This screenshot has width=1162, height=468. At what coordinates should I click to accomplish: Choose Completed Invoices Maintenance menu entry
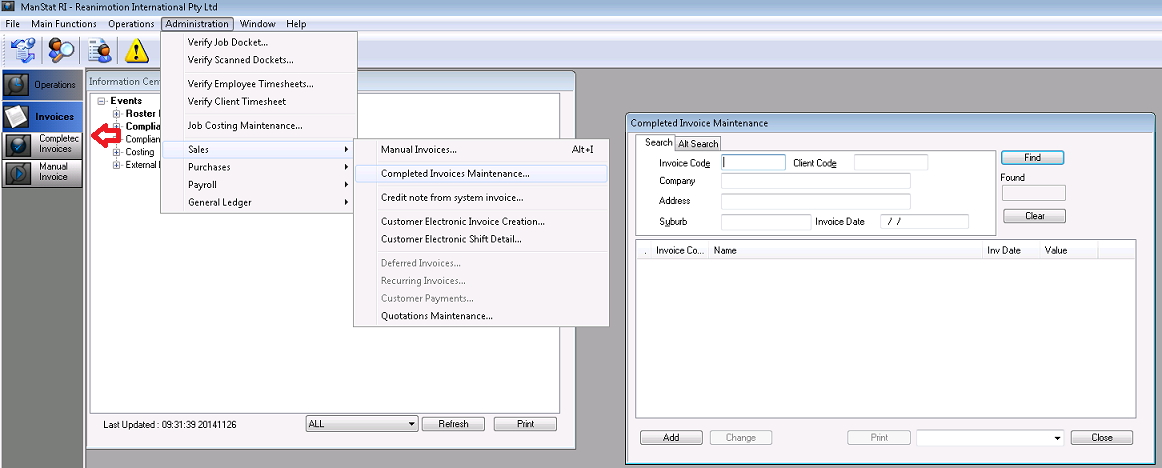[455, 174]
